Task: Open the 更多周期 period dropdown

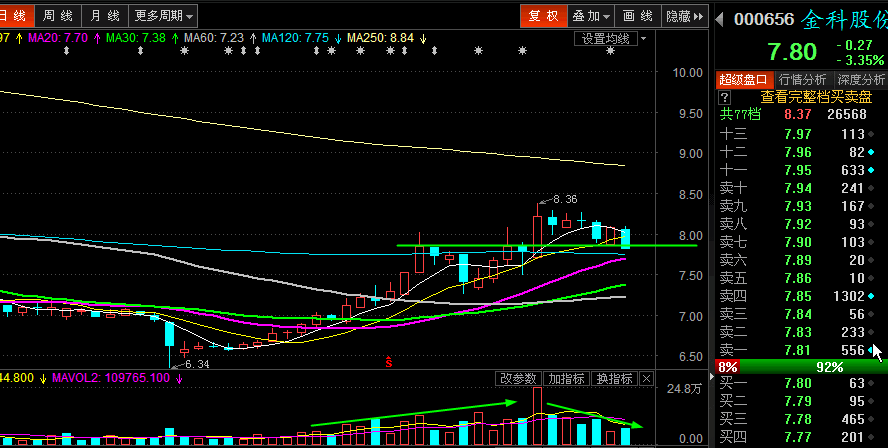Action: point(164,16)
